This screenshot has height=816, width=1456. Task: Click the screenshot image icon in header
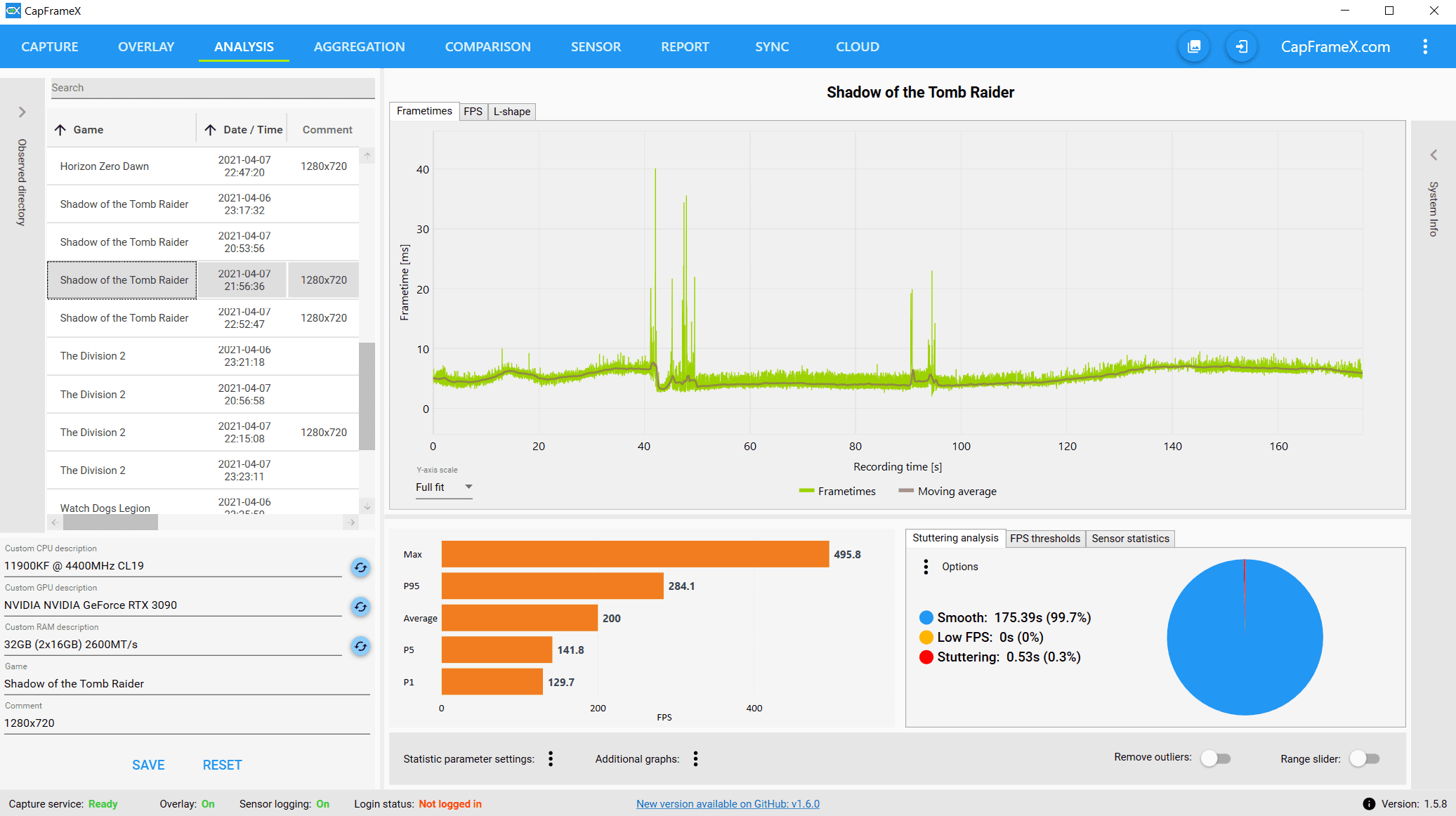1194,47
